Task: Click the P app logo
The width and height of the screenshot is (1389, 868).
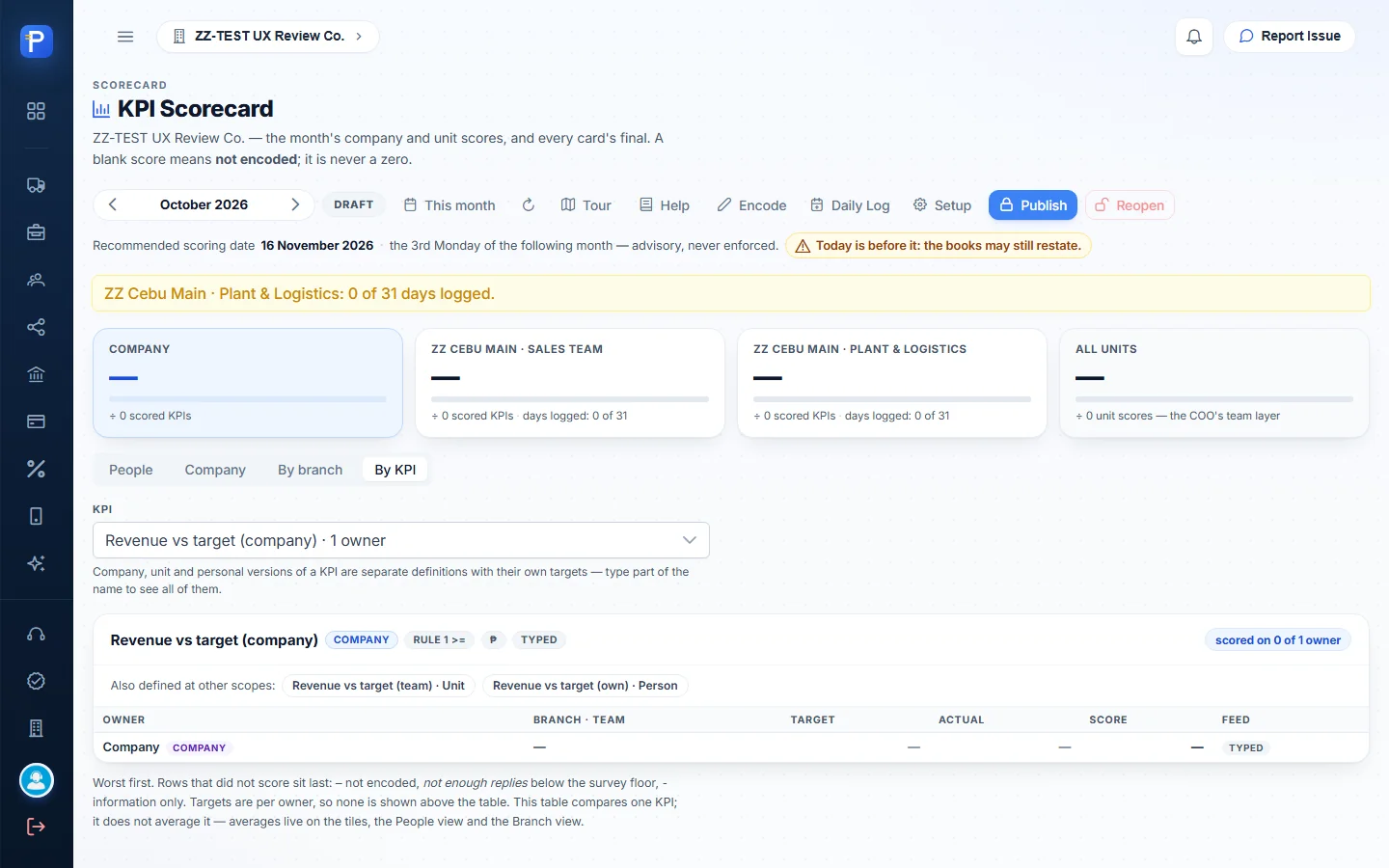Action: (x=36, y=41)
